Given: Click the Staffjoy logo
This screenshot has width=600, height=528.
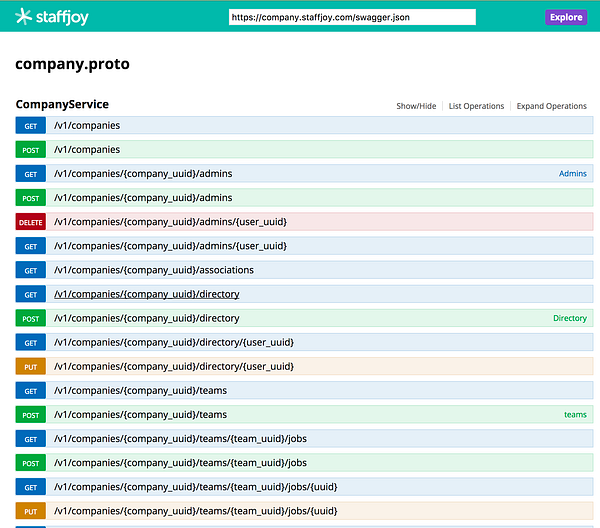Looking at the screenshot, I should 52,17.
